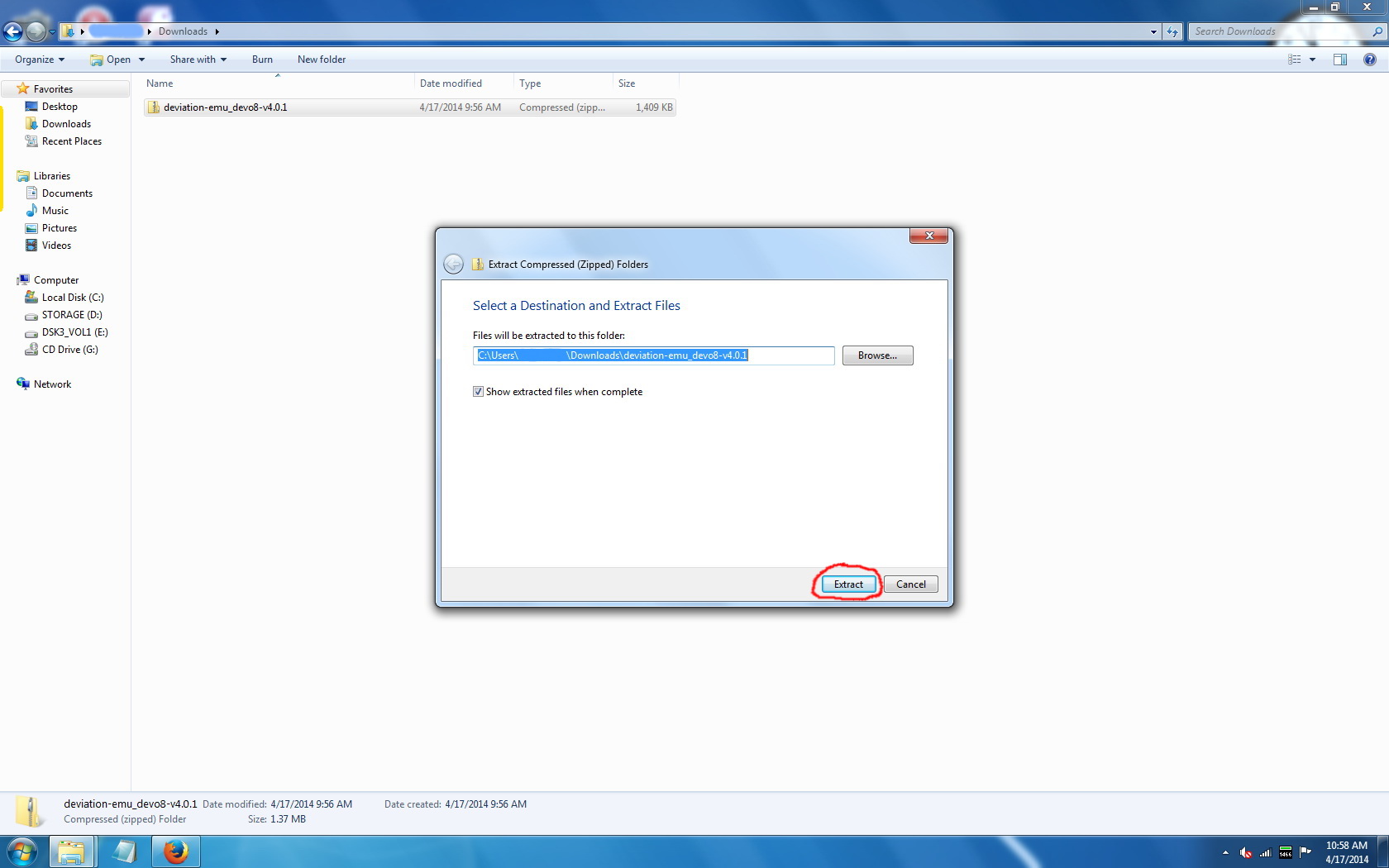Click the Explorer back arrow button
The image size is (1389, 868).
point(13,31)
